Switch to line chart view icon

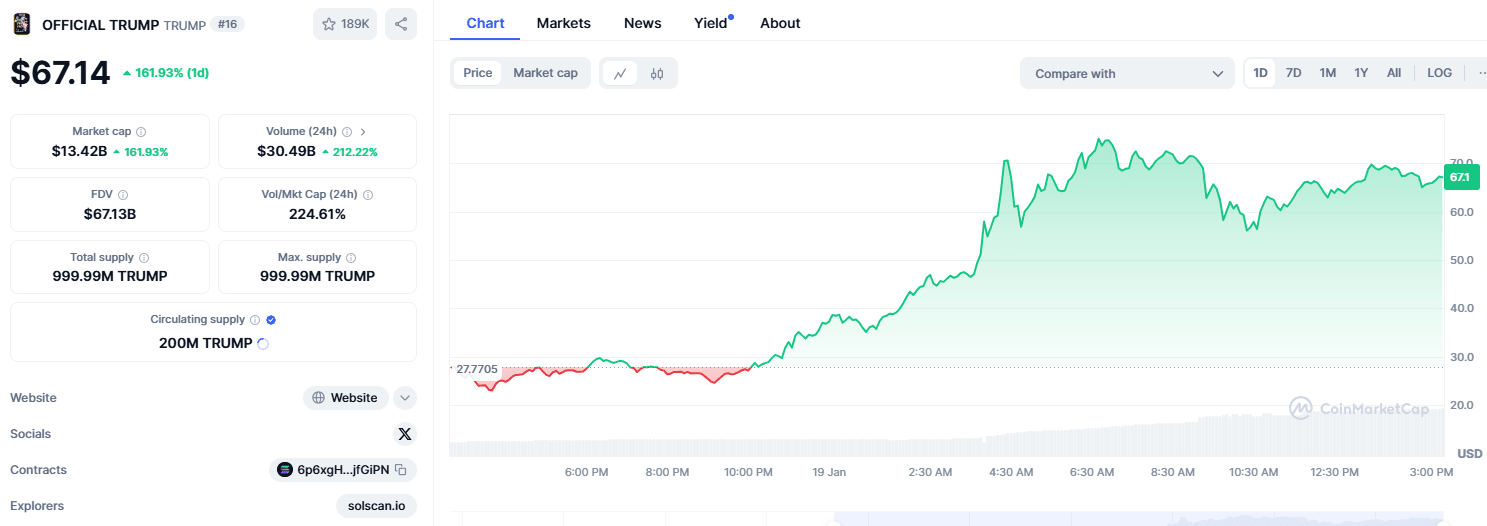point(620,73)
